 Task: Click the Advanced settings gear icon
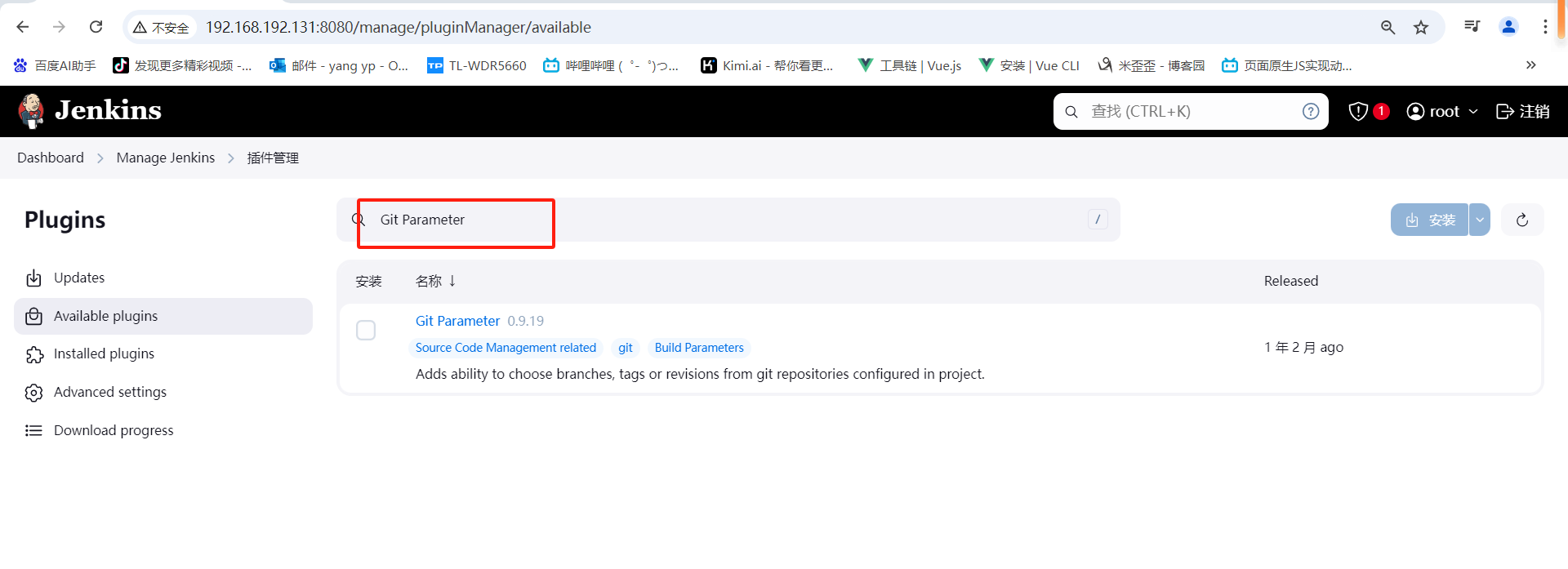coord(33,393)
